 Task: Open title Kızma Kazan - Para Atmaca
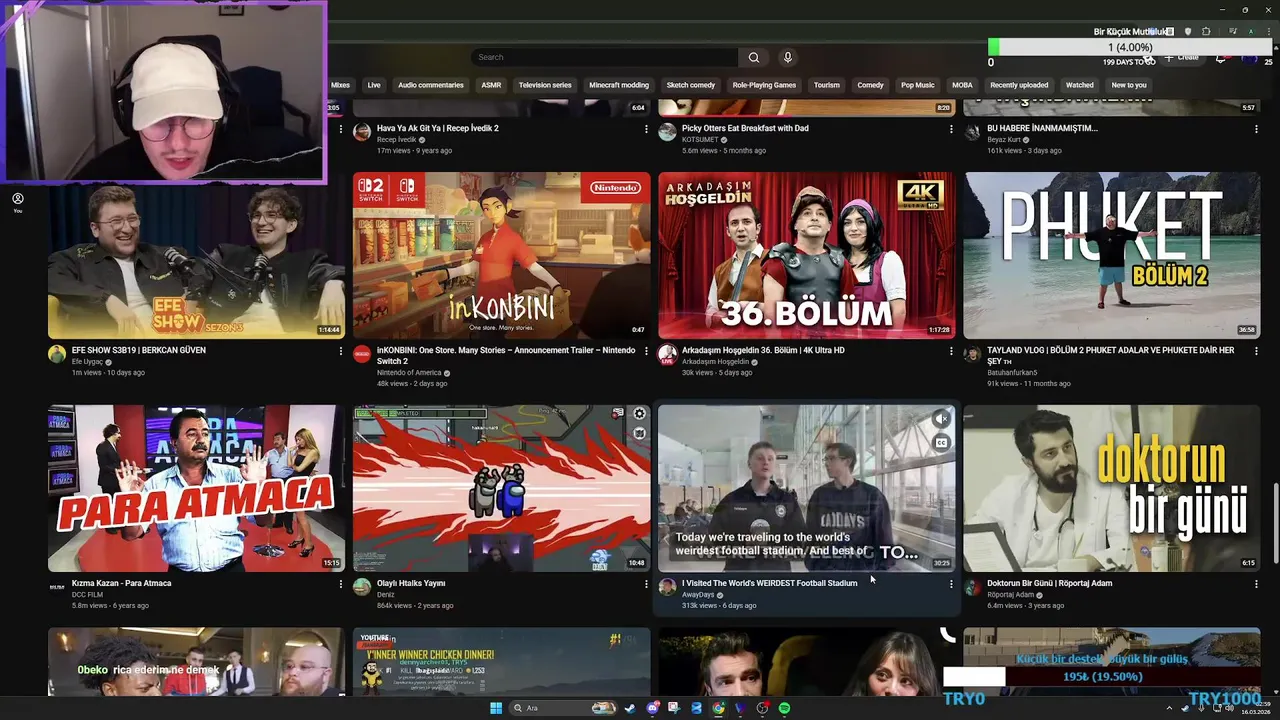click(x=121, y=583)
